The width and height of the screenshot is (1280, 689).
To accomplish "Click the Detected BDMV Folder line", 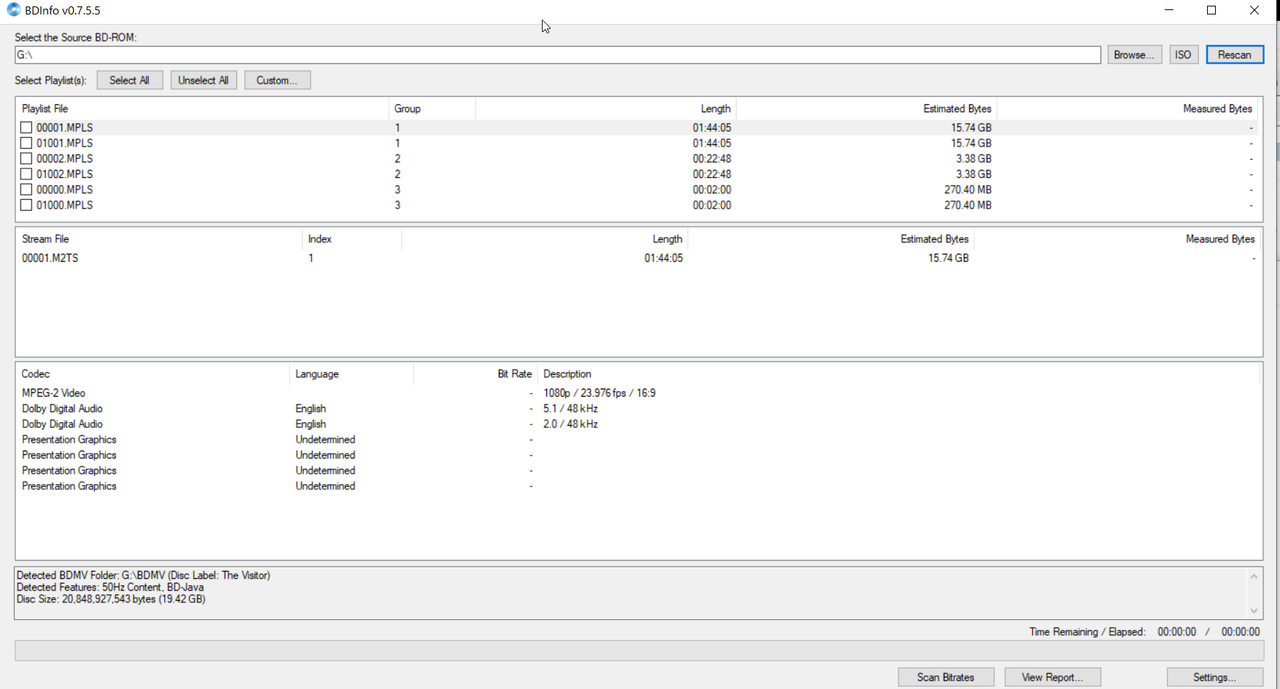I will coord(143,576).
